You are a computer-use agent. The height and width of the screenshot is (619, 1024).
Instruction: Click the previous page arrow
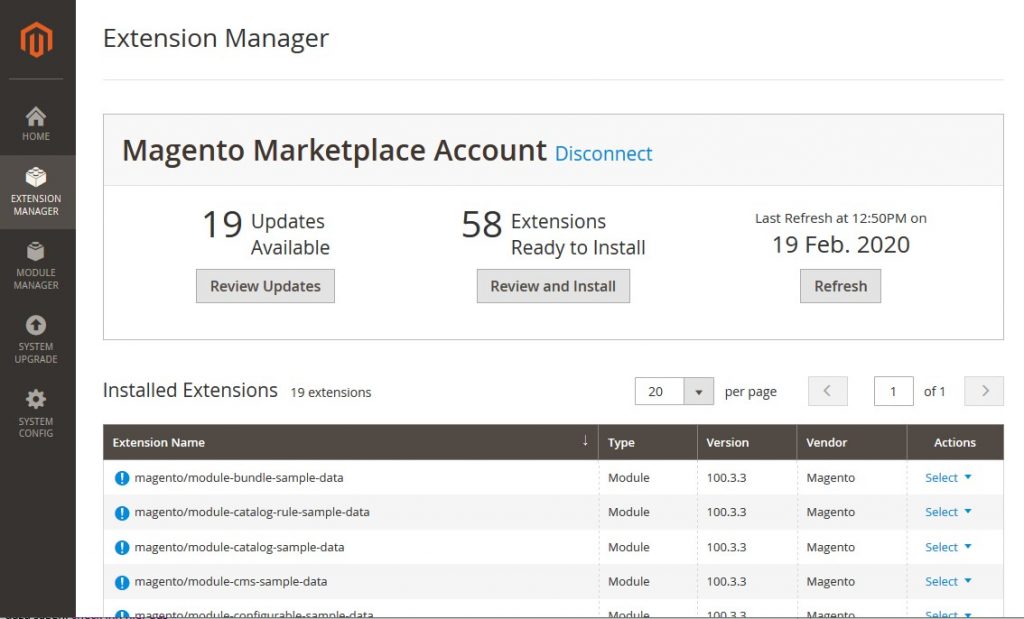pos(827,391)
